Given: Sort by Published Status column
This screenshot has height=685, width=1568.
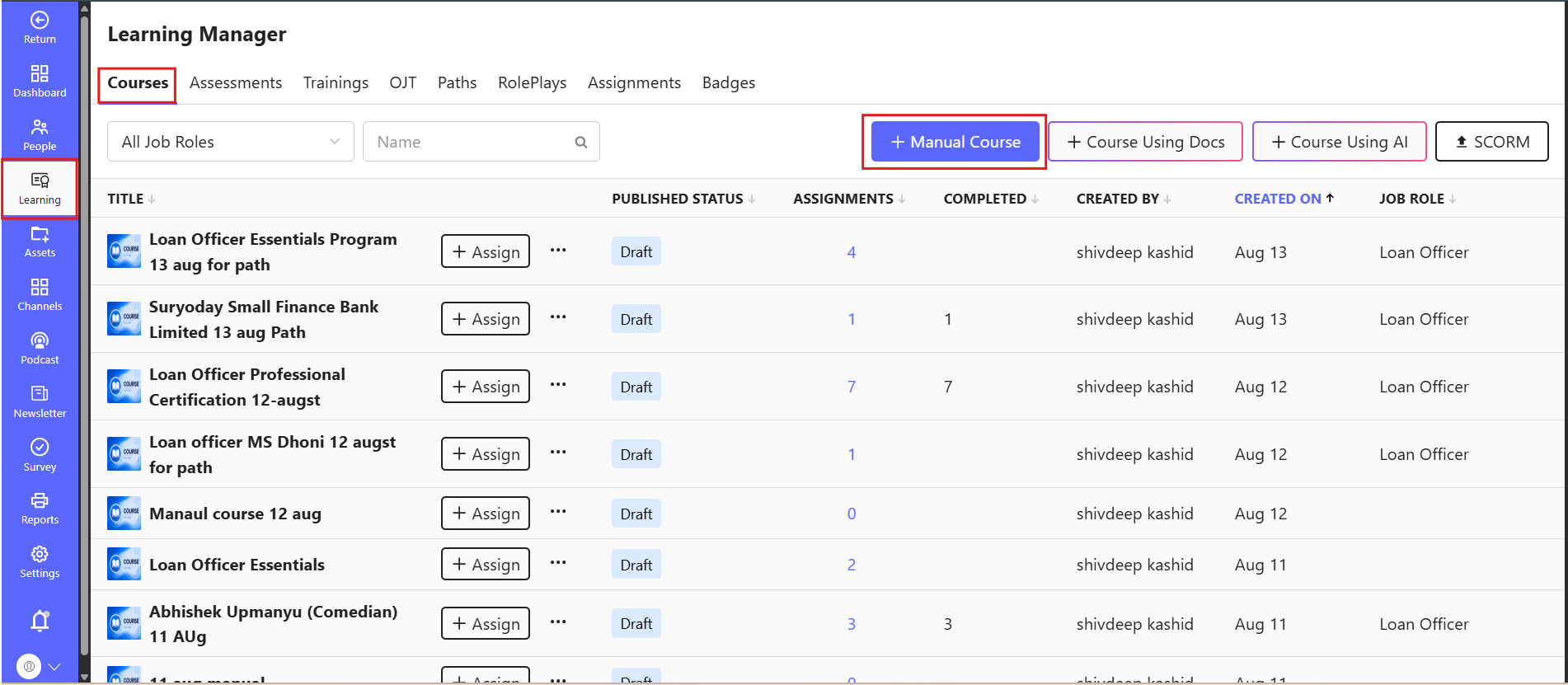Looking at the screenshot, I should click(683, 199).
